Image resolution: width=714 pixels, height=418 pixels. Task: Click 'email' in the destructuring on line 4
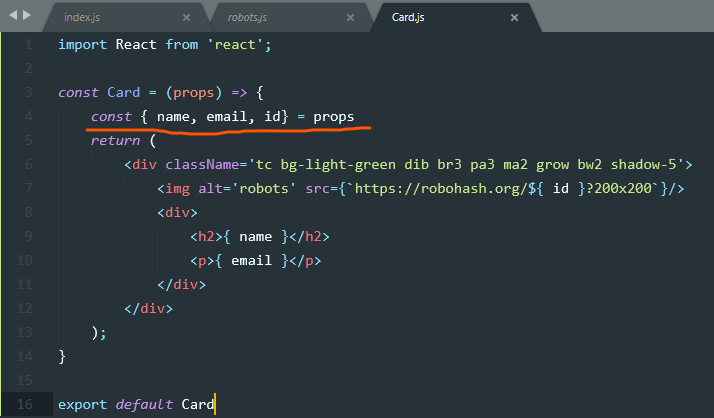click(226, 117)
